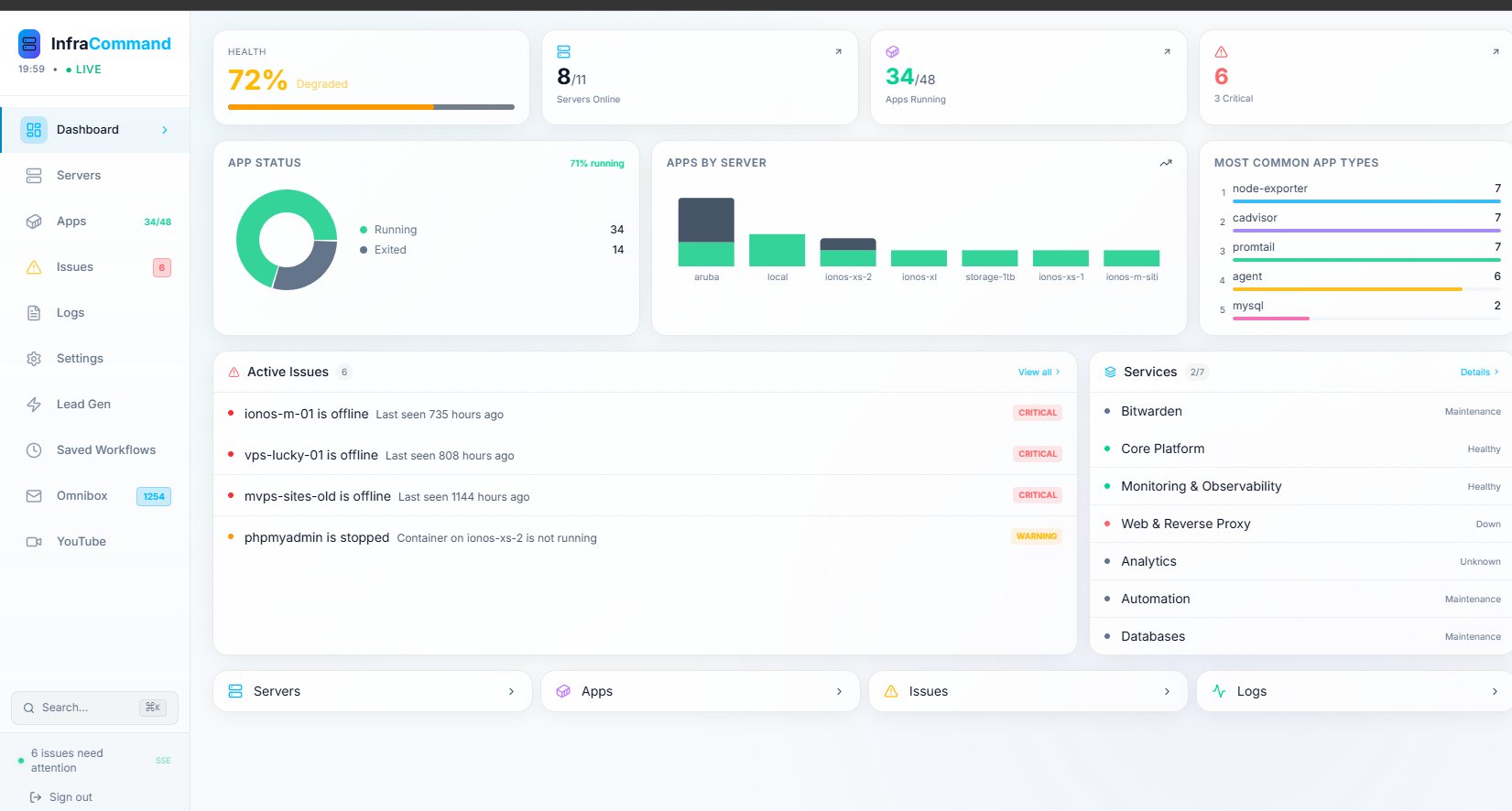Select YouTube in the sidebar
The width and height of the screenshot is (1512, 811).
pos(95,542)
